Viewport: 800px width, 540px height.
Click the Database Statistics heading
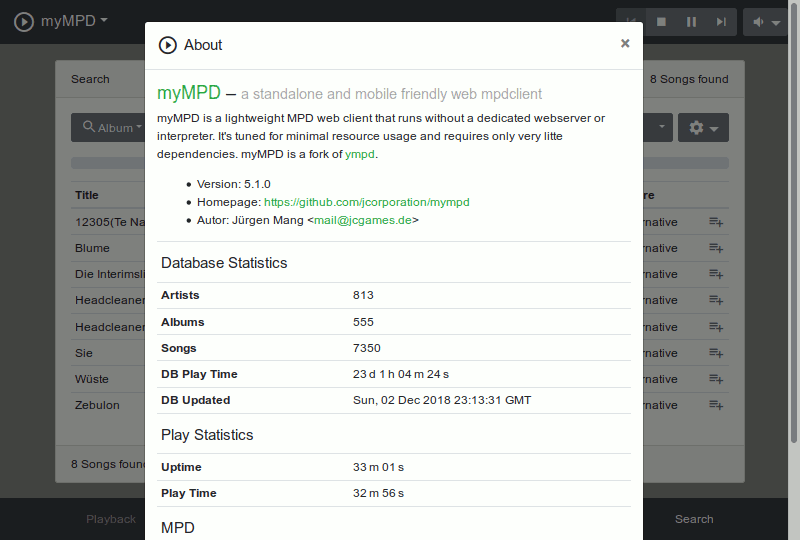pos(224,263)
